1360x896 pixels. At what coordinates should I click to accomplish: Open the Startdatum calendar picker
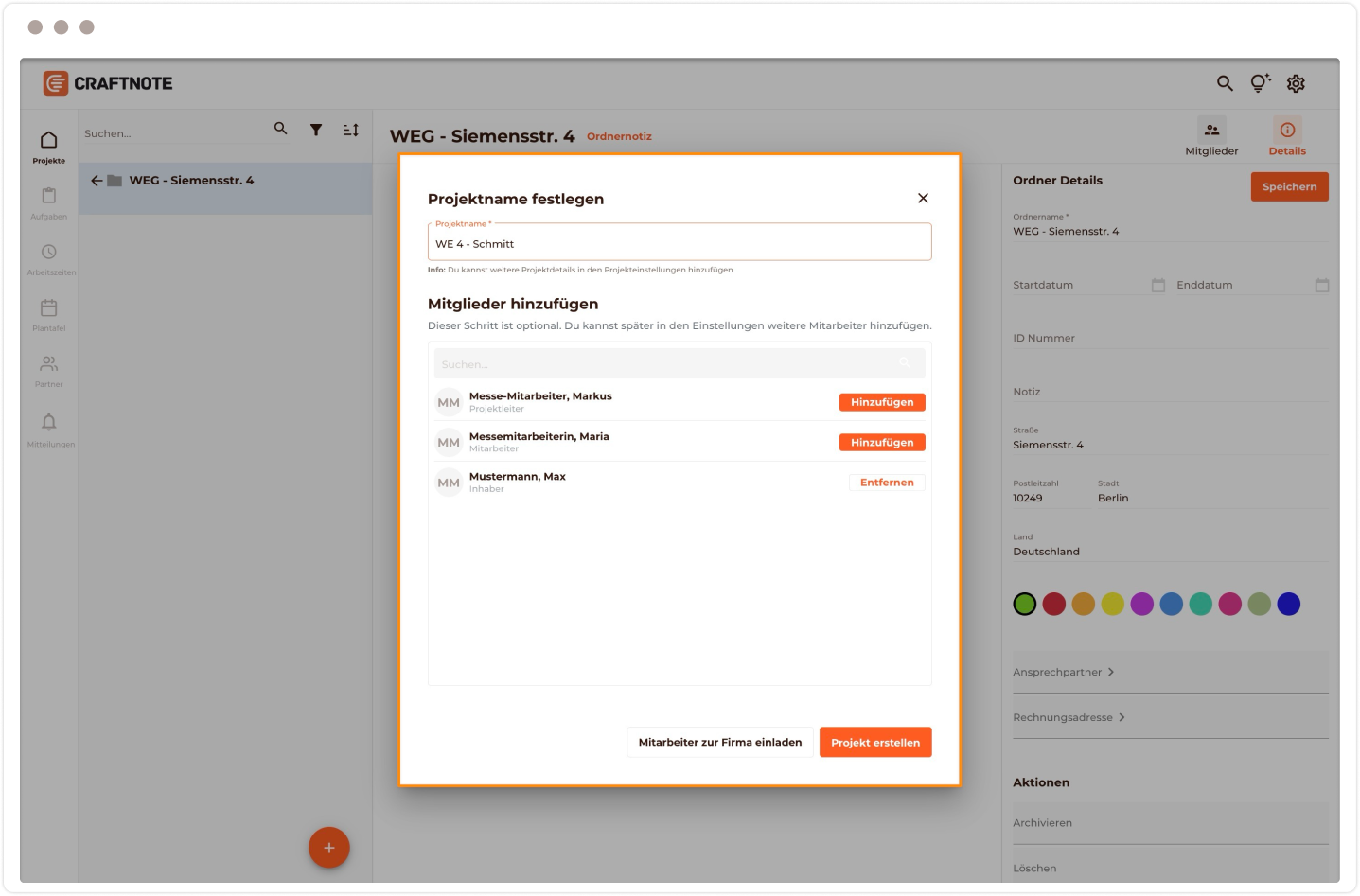1157,285
